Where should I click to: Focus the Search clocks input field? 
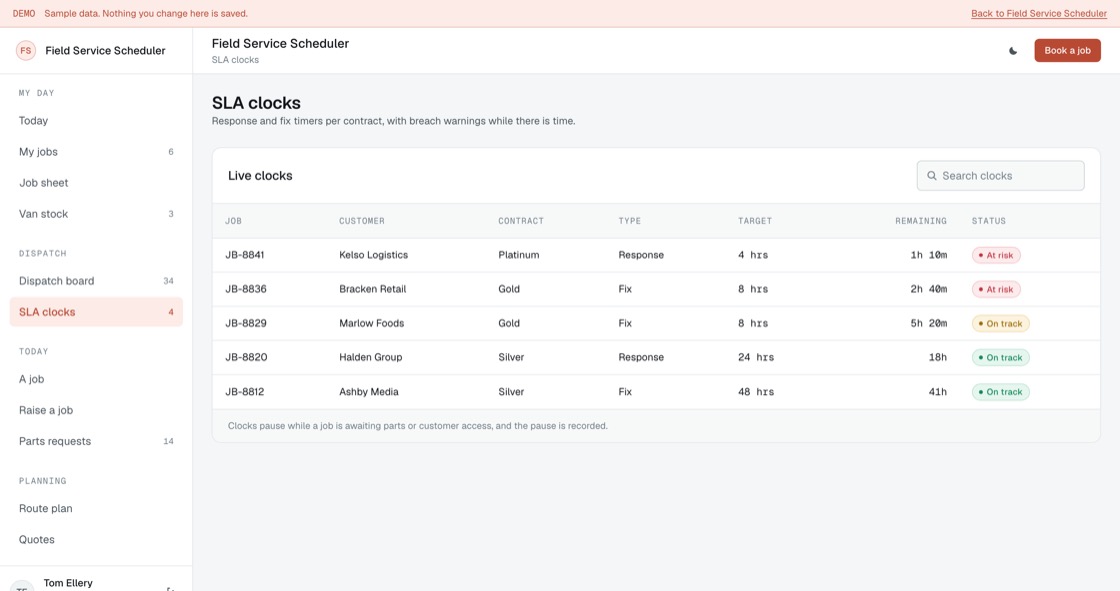1000,176
